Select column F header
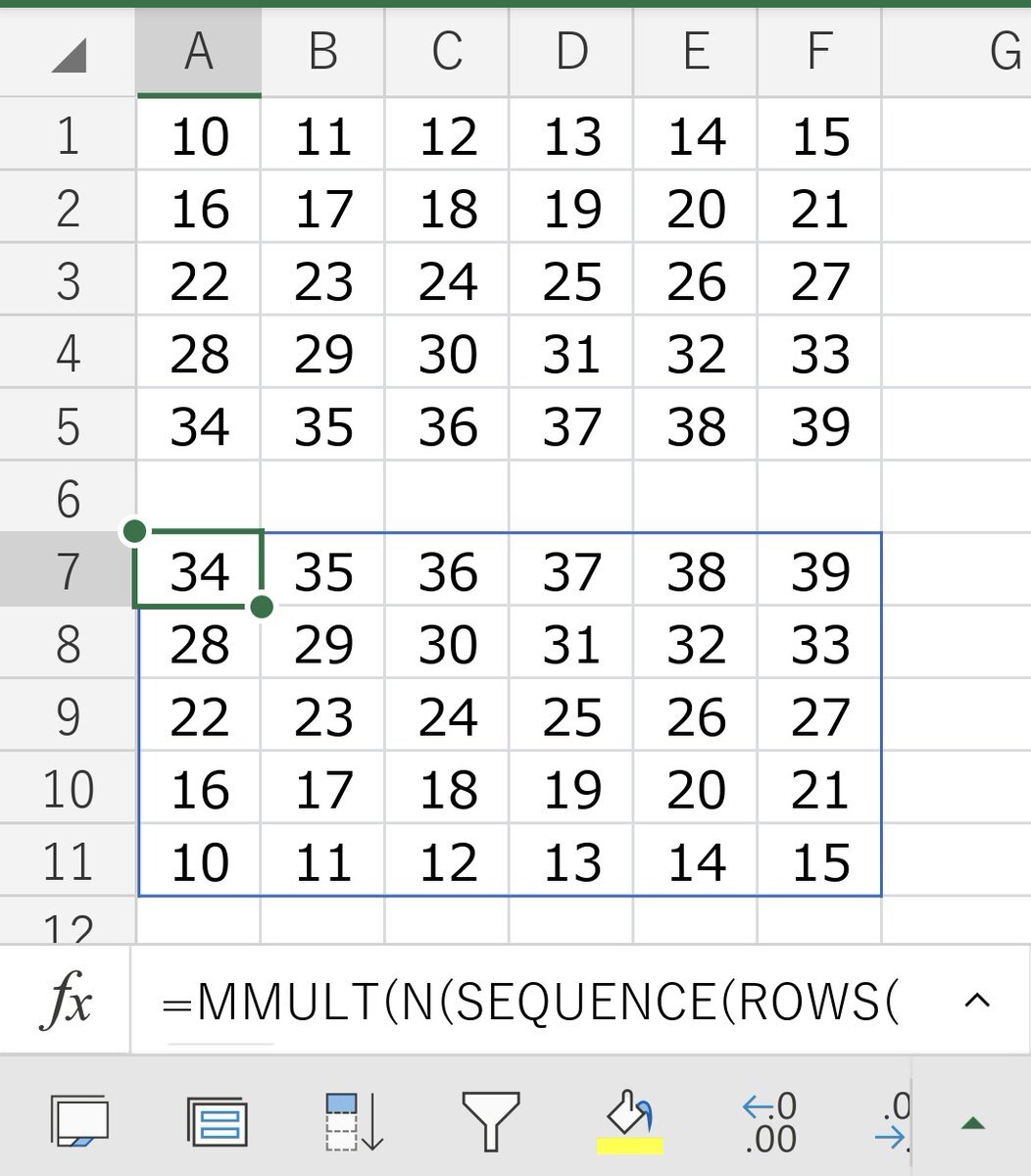 pyautogui.click(x=819, y=52)
